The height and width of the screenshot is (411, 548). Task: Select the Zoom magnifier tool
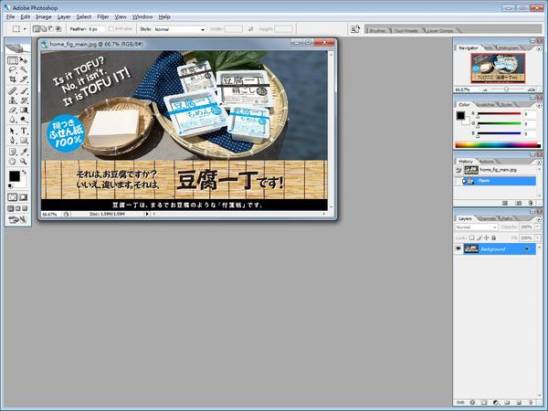(x=24, y=161)
